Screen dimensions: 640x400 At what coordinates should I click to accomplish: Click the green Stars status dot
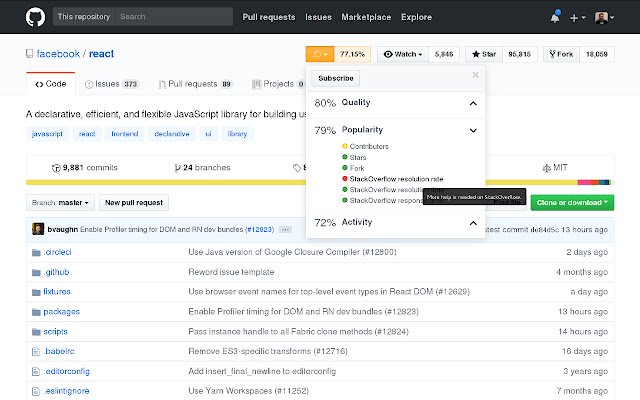pyautogui.click(x=344, y=157)
